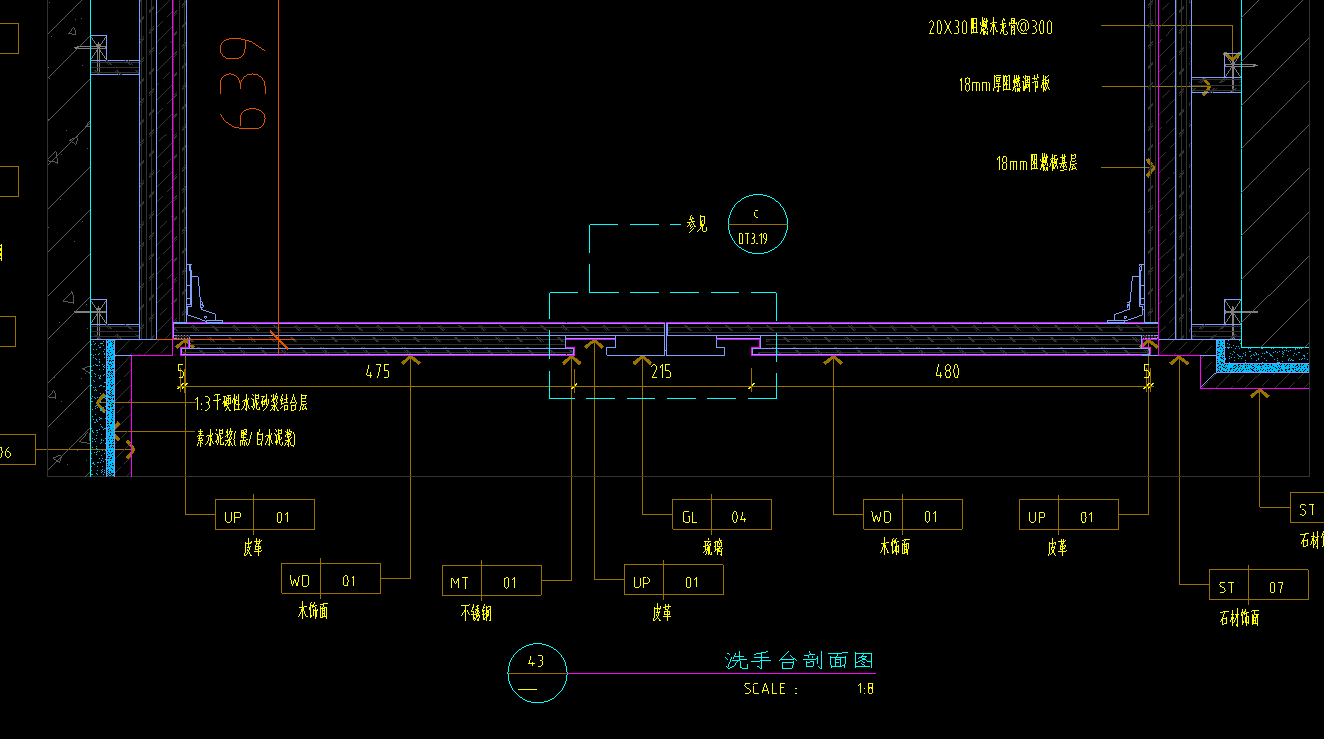Click the drawing number 43 circle
Viewport: 1324px width, 739px height.
tap(537, 673)
